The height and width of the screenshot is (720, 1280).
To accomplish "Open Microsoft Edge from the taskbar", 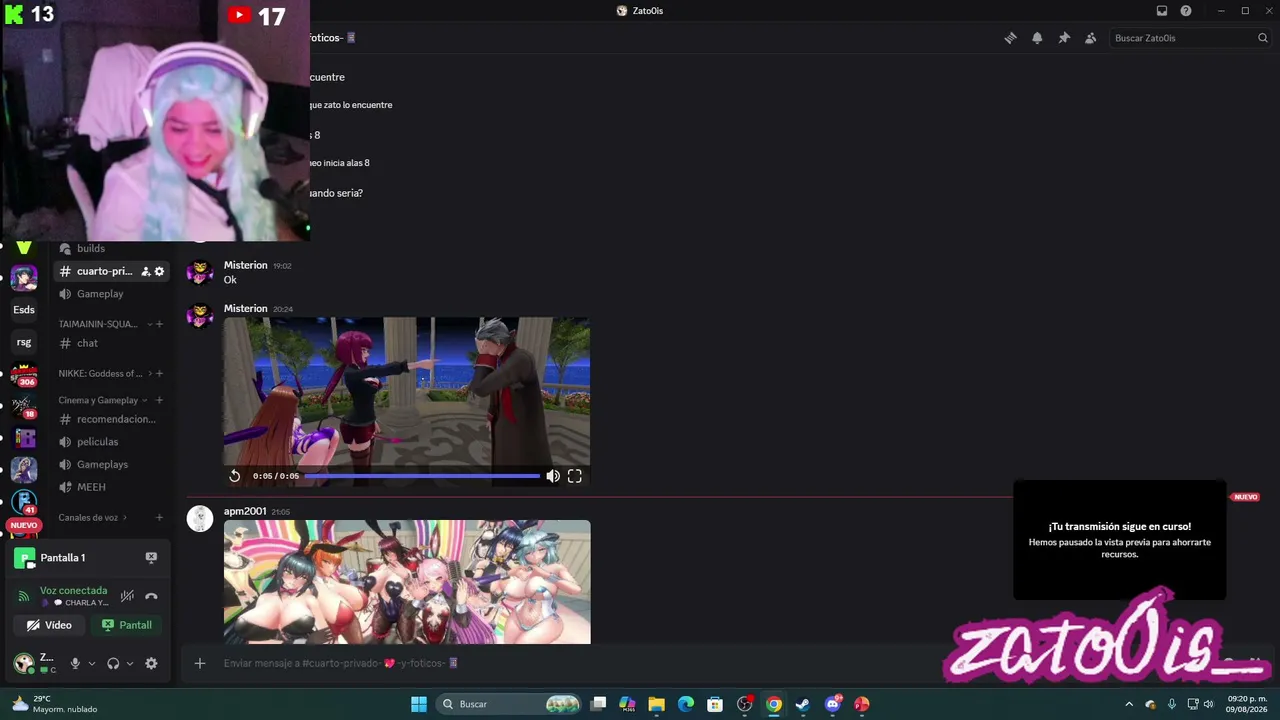I will coord(686,704).
